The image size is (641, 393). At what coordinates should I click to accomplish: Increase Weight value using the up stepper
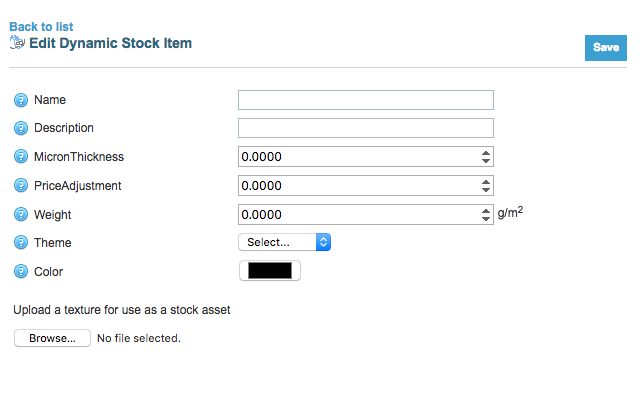(486, 211)
